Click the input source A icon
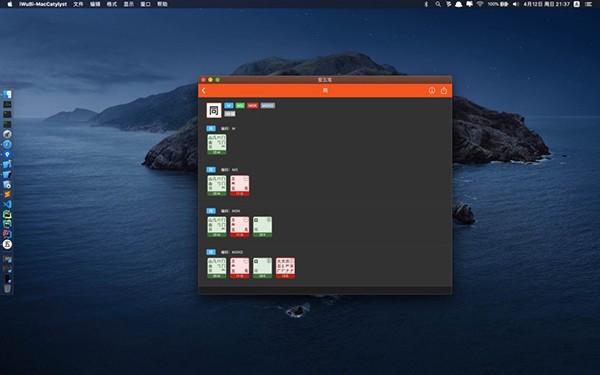This screenshot has width=600, height=375. point(577,4)
